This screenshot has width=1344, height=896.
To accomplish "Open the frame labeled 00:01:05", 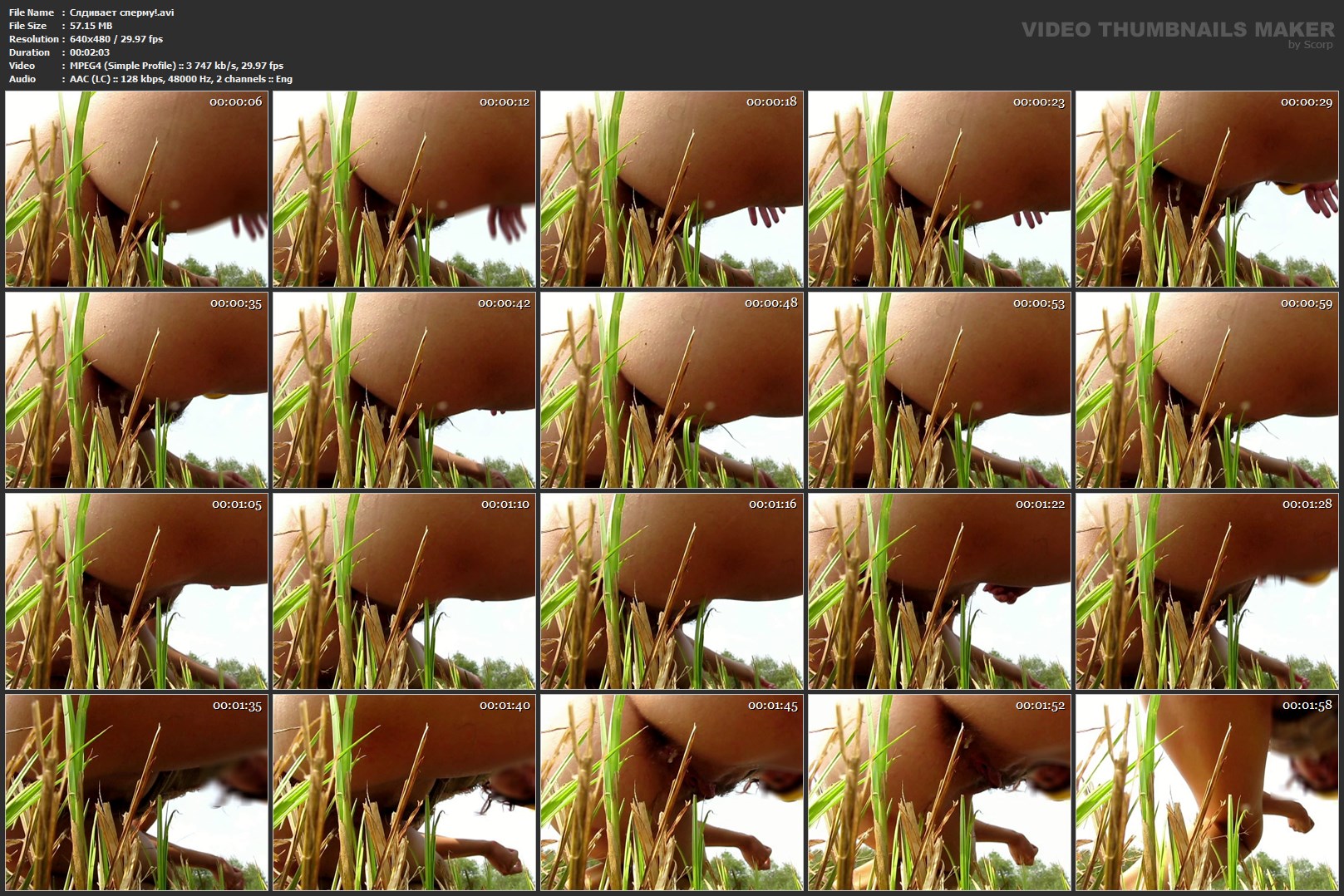I will [136, 591].
